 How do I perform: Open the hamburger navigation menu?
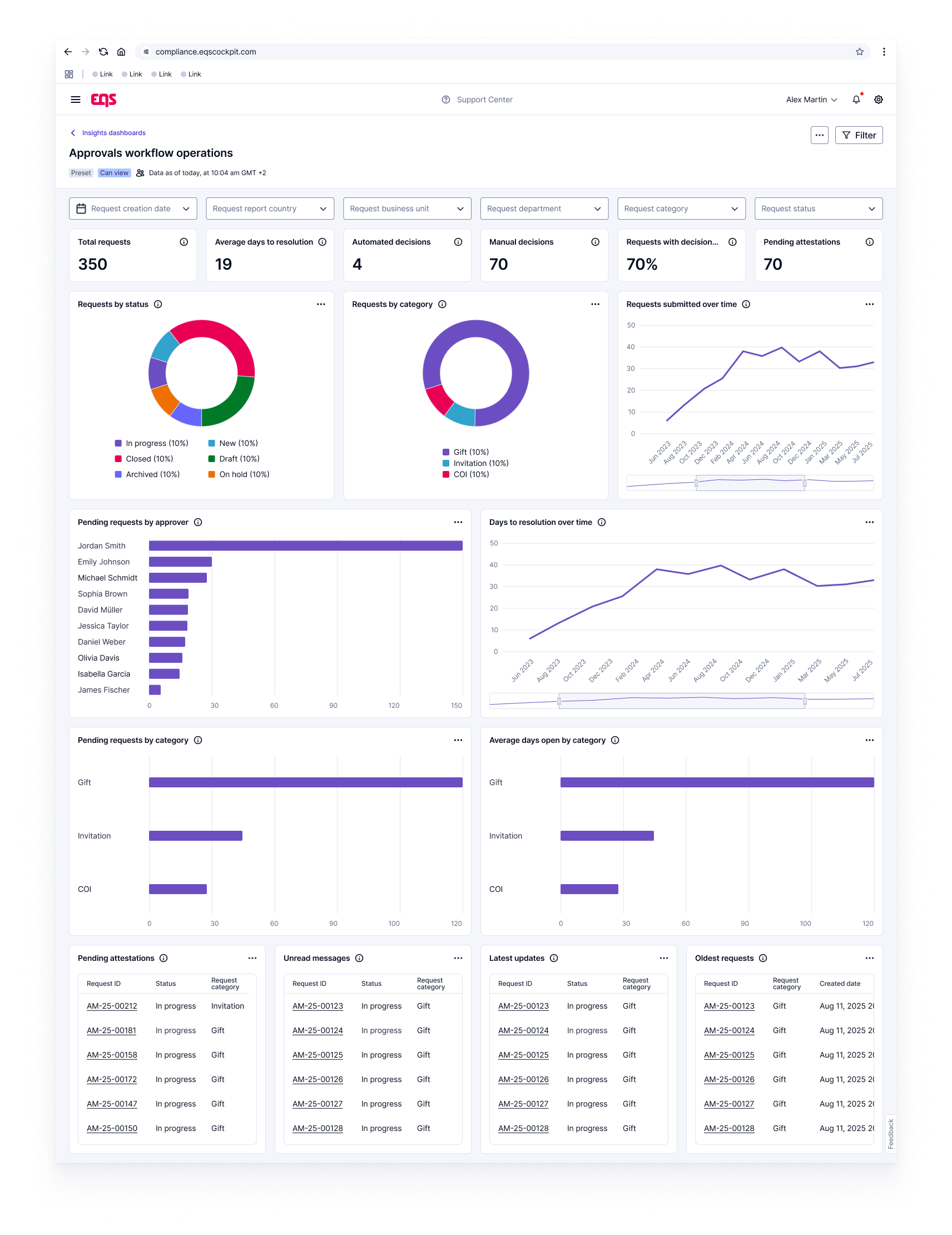(x=75, y=100)
